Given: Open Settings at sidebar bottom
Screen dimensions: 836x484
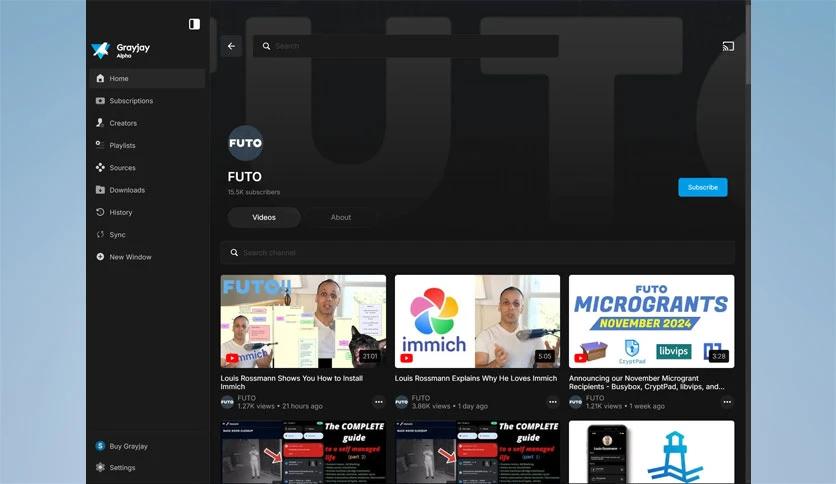Looking at the screenshot, I should tap(122, 467).
